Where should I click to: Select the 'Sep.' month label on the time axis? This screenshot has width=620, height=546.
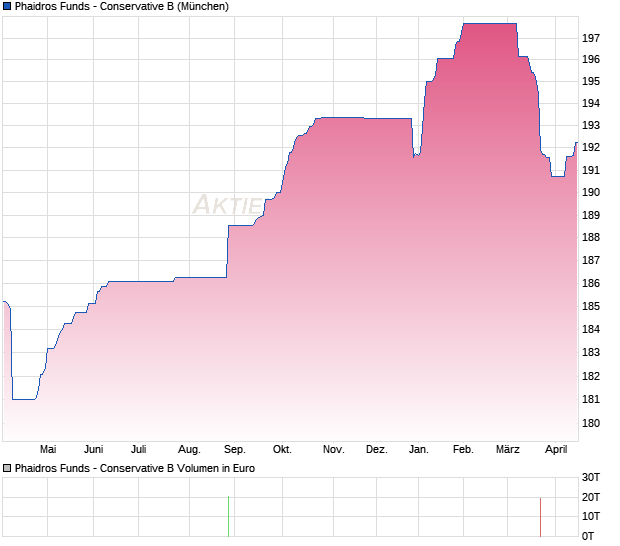click(x=235, y=449)
